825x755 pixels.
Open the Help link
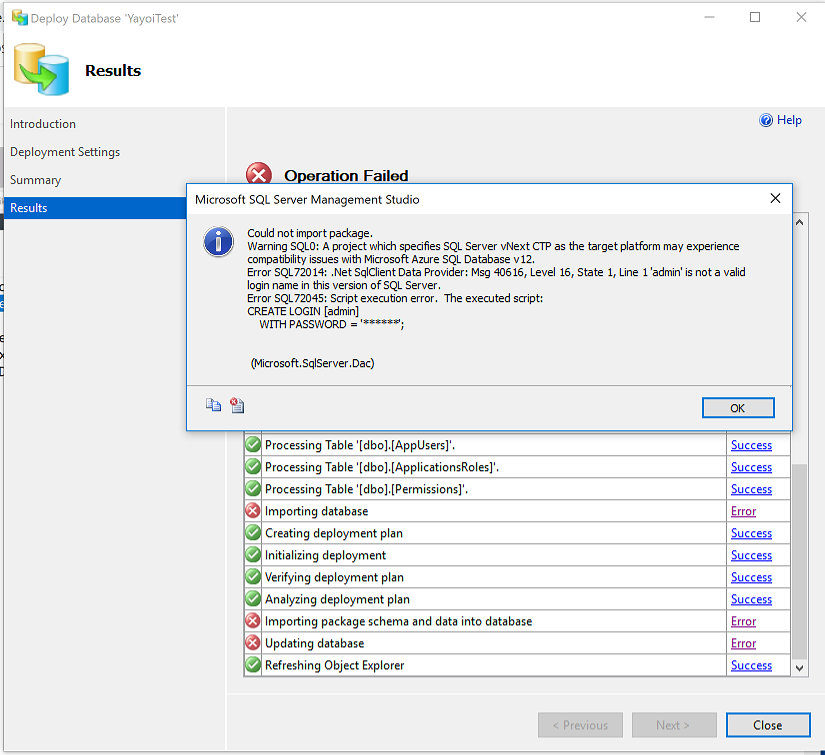[x=789, y=120]
